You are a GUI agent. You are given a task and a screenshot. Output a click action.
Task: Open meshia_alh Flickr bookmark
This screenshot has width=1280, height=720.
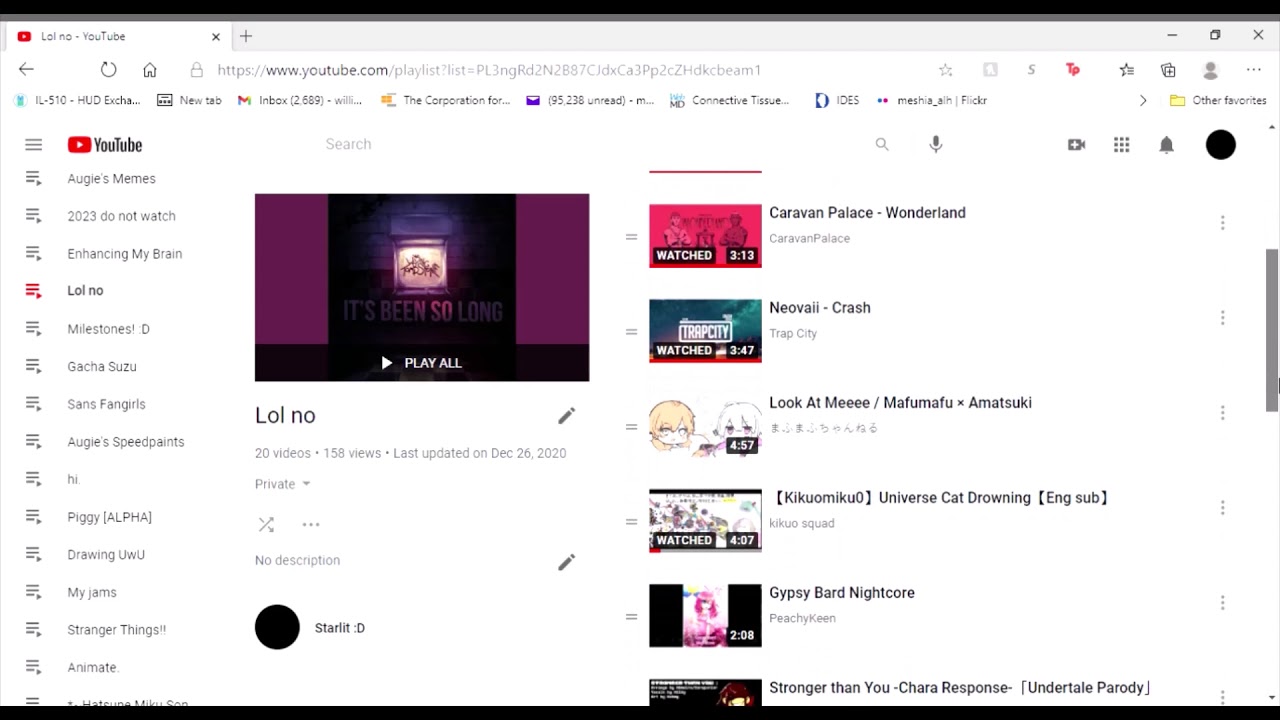point(932,101)
